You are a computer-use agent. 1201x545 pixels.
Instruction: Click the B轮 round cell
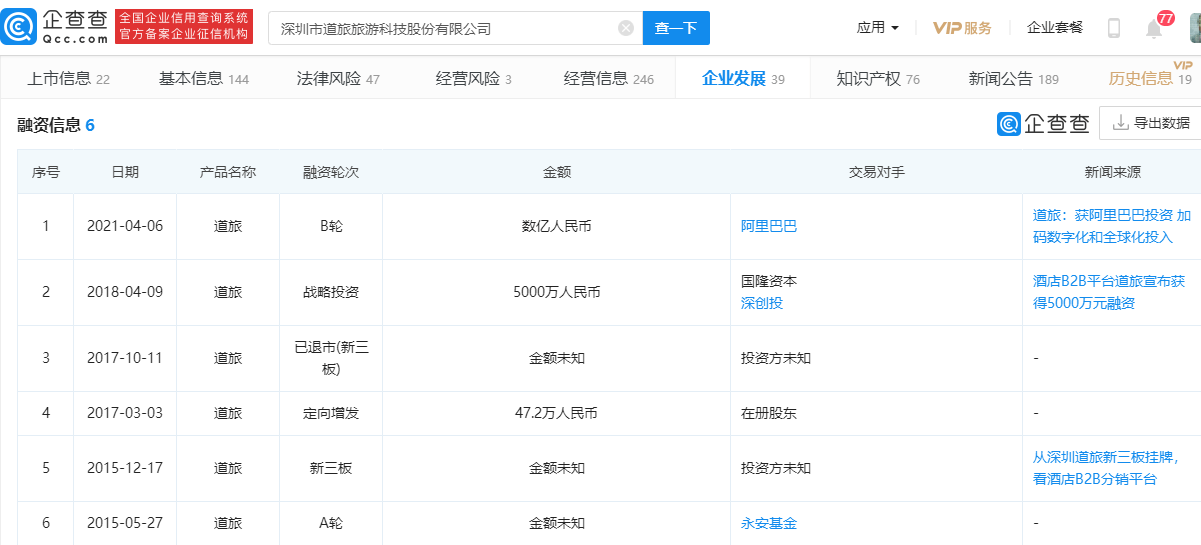pyautogui.click(x=330, y=226)
